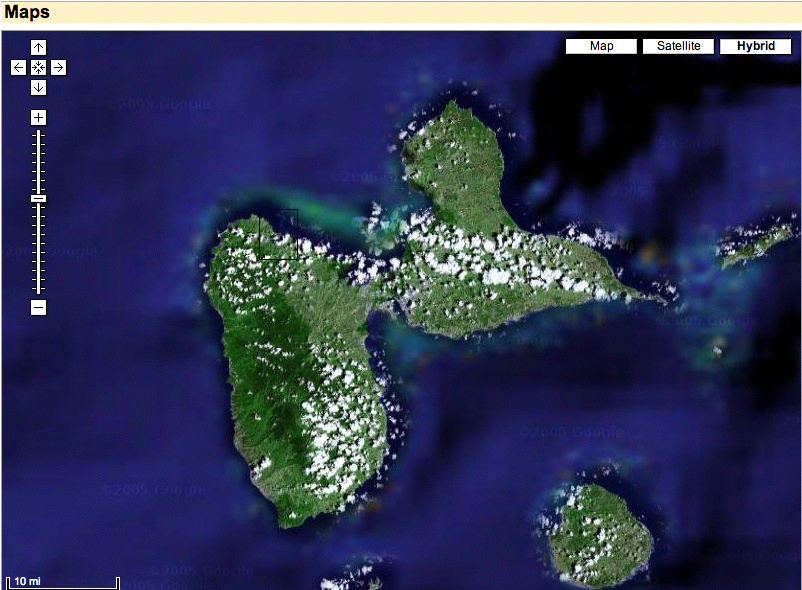Screen dimensions: 802x590
Task: Zoom out with the minus button
Action: [x=38, y=307]
